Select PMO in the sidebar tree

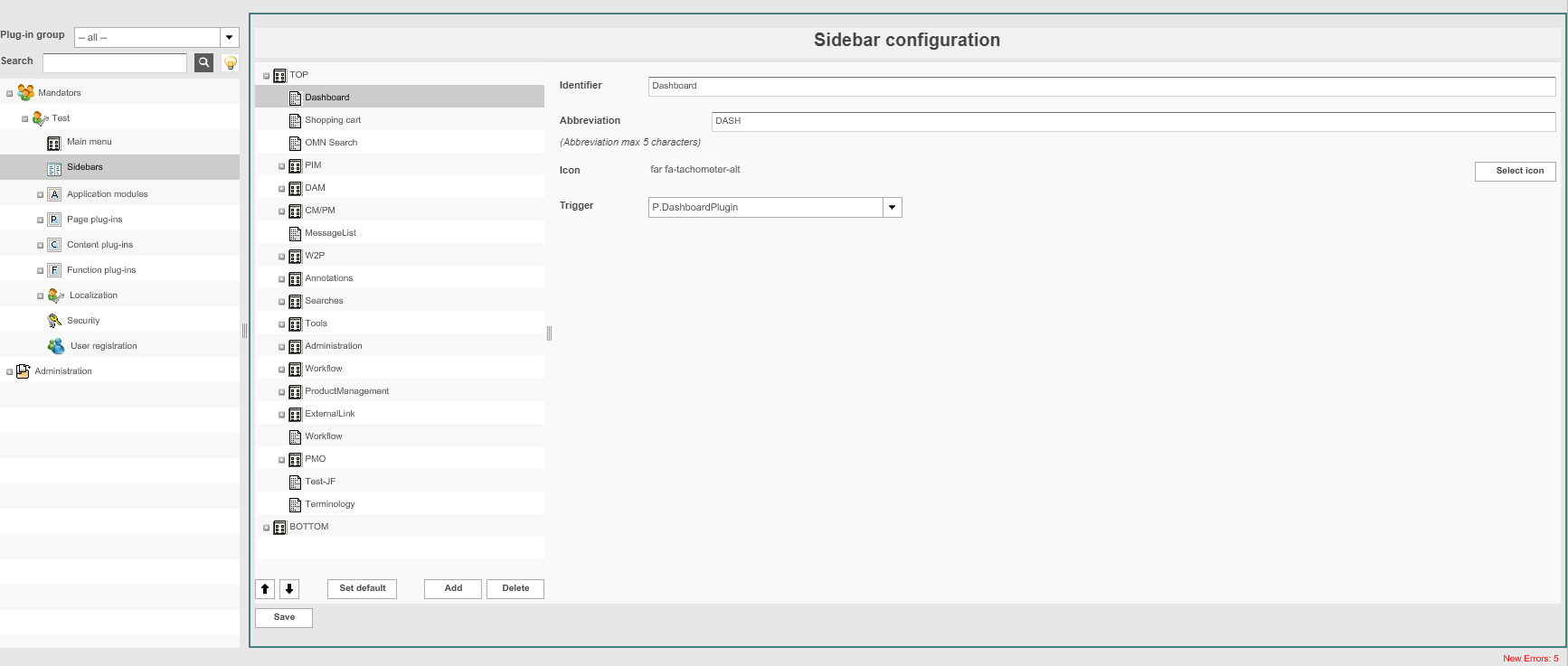[x=316, y=459]
